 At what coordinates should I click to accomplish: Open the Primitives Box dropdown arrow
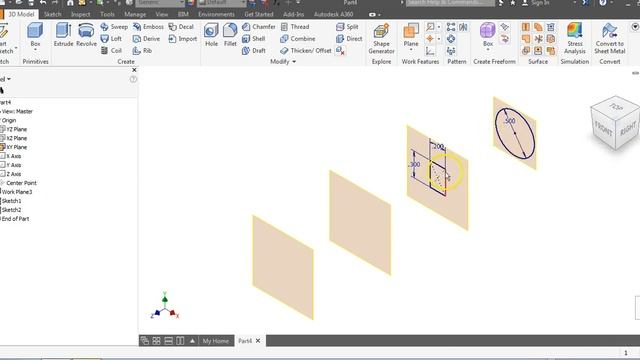(x=36, y=50)
